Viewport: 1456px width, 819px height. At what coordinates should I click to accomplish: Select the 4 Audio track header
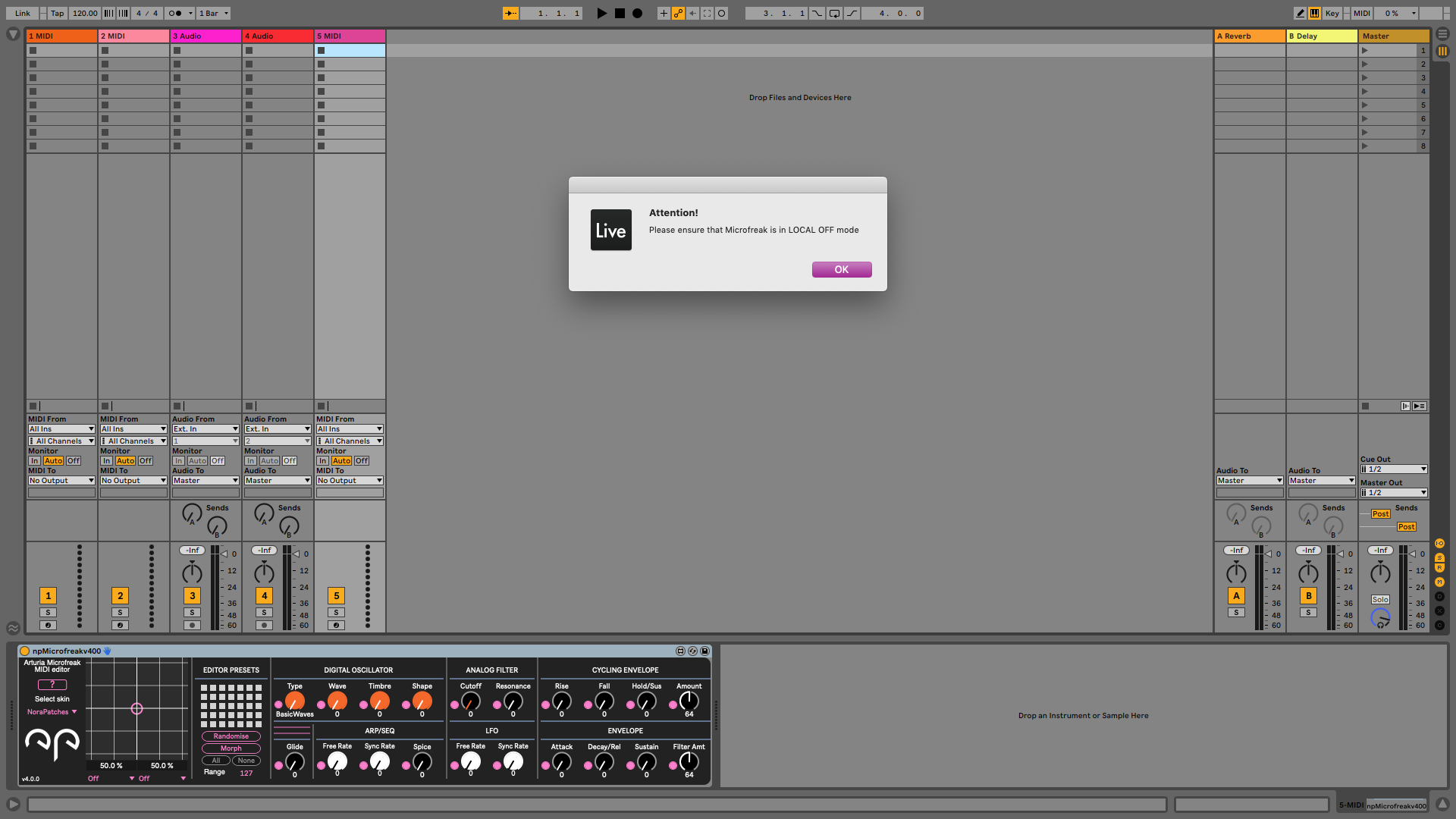[x=278, y=36]
